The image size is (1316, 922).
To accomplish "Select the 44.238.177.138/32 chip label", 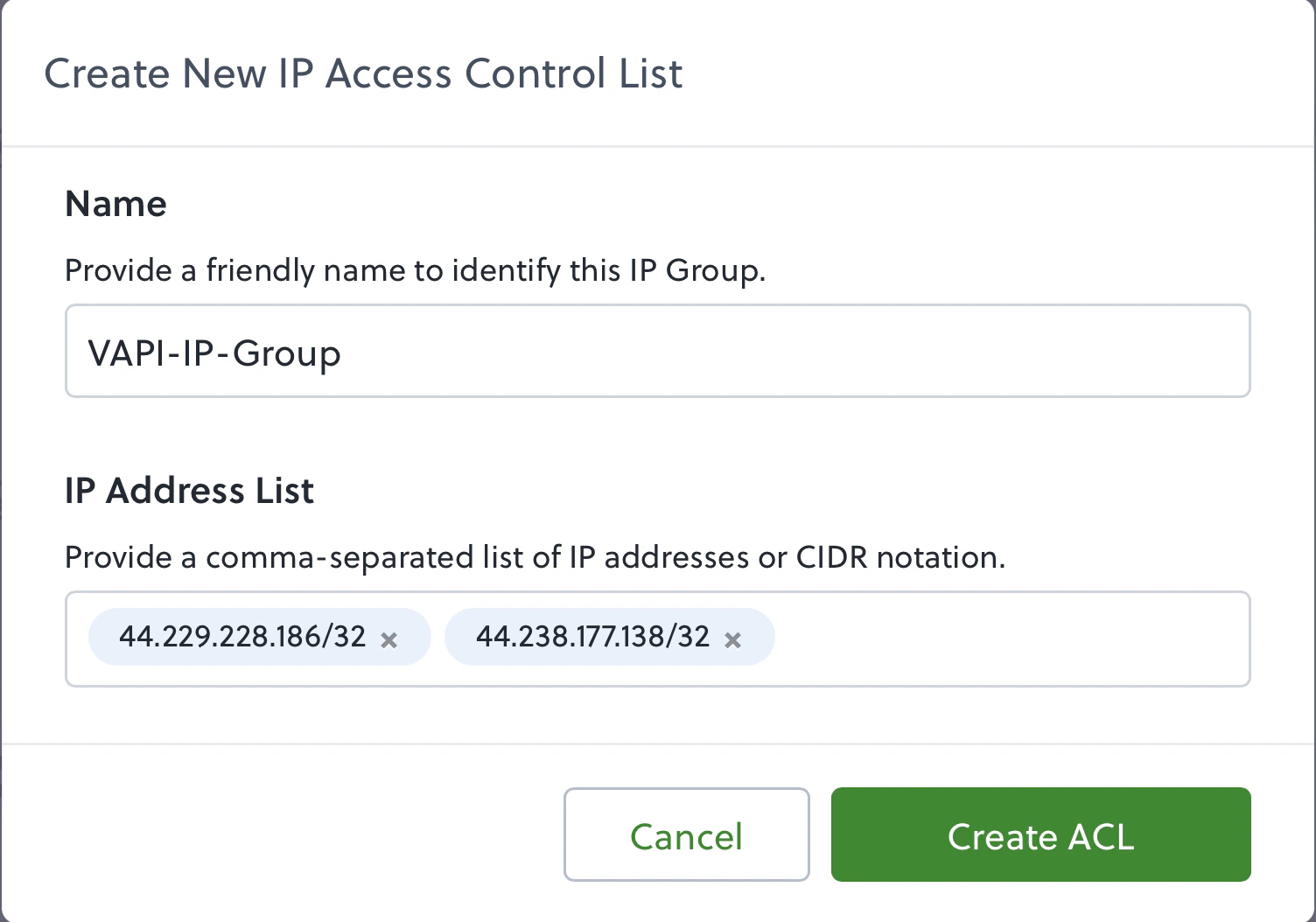I will tap(592, 637).
